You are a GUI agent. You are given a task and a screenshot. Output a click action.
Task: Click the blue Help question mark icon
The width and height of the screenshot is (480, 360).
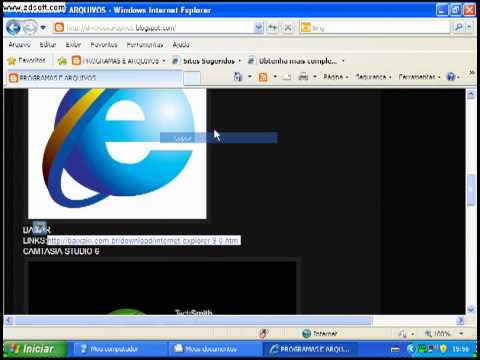(x=451, y=77)
